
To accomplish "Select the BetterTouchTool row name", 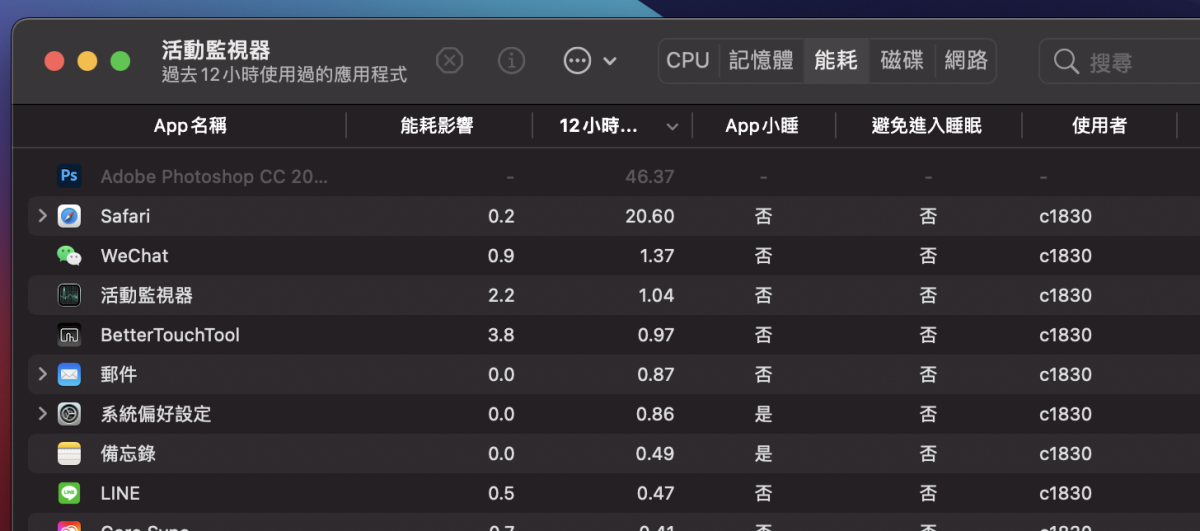I will 170,335.
